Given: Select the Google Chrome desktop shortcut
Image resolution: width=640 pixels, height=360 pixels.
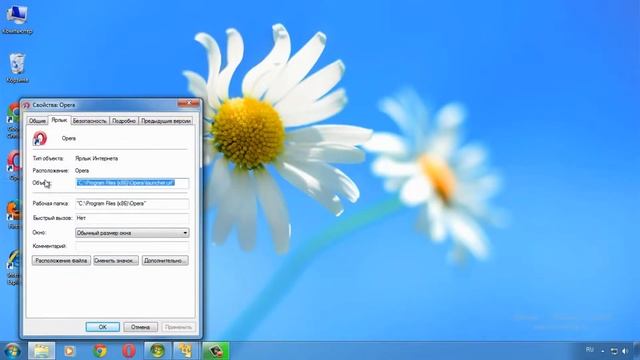Looking at the screenshot, I should point(13,120).
